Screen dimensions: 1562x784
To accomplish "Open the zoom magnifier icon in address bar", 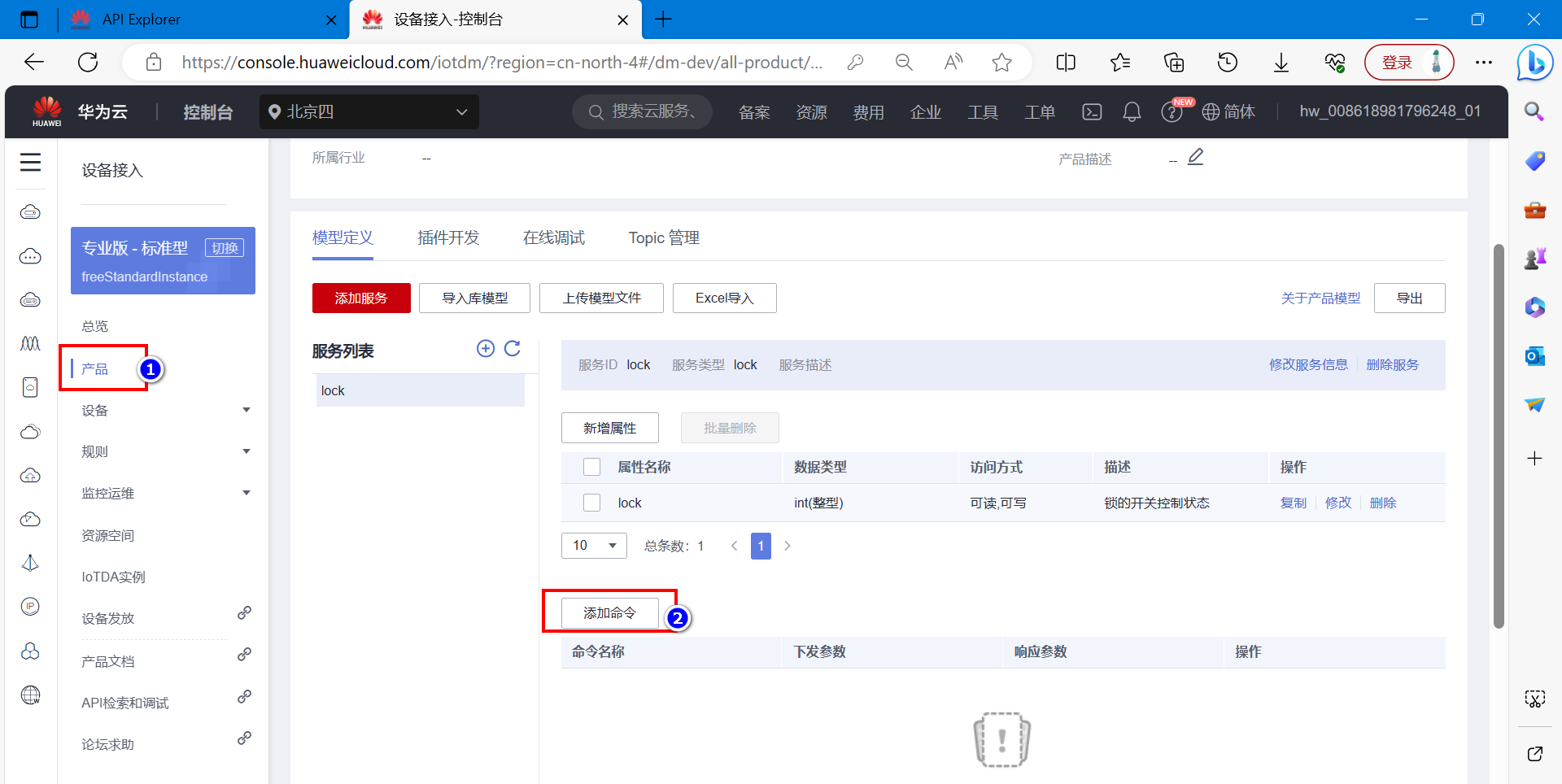I will (x=904, y=63).
